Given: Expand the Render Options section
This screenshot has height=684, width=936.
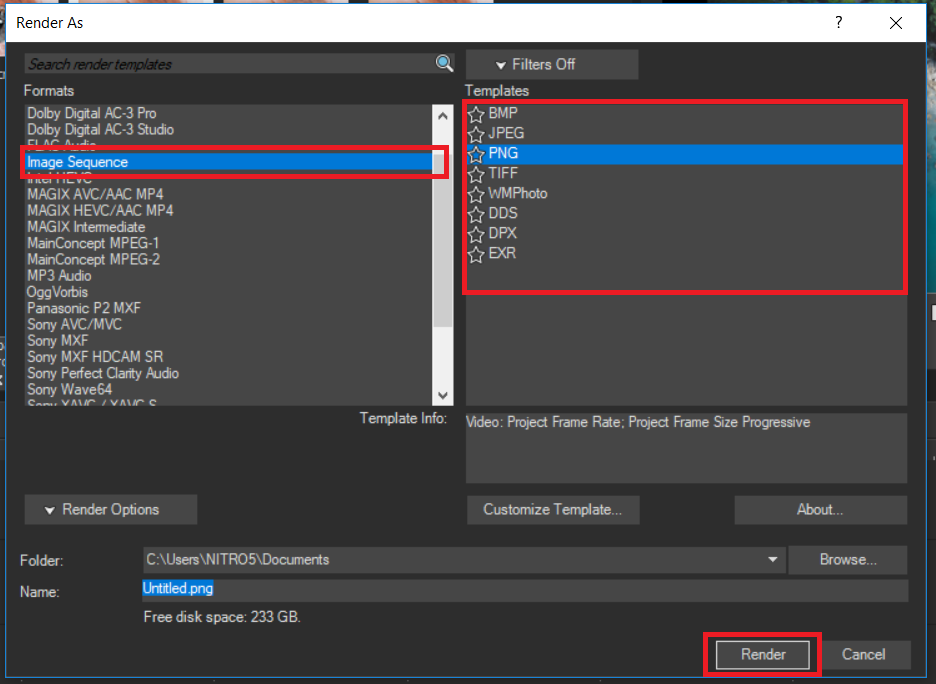Looking at the screenshot, I should [110, 510].
